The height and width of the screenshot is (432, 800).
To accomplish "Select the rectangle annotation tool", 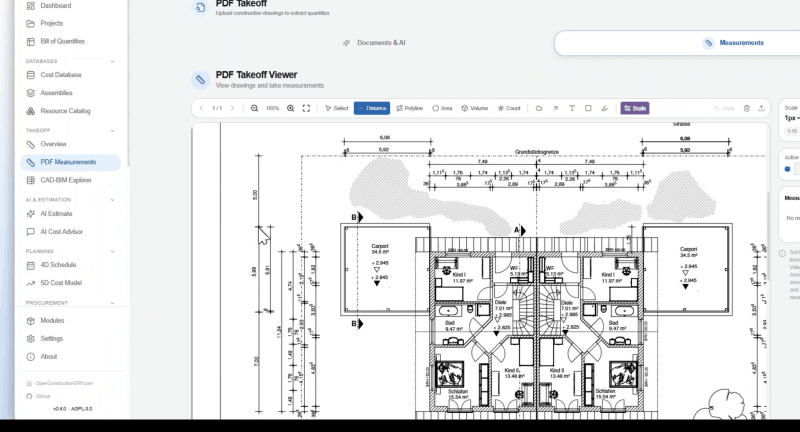I will click(x=588, y=109).
